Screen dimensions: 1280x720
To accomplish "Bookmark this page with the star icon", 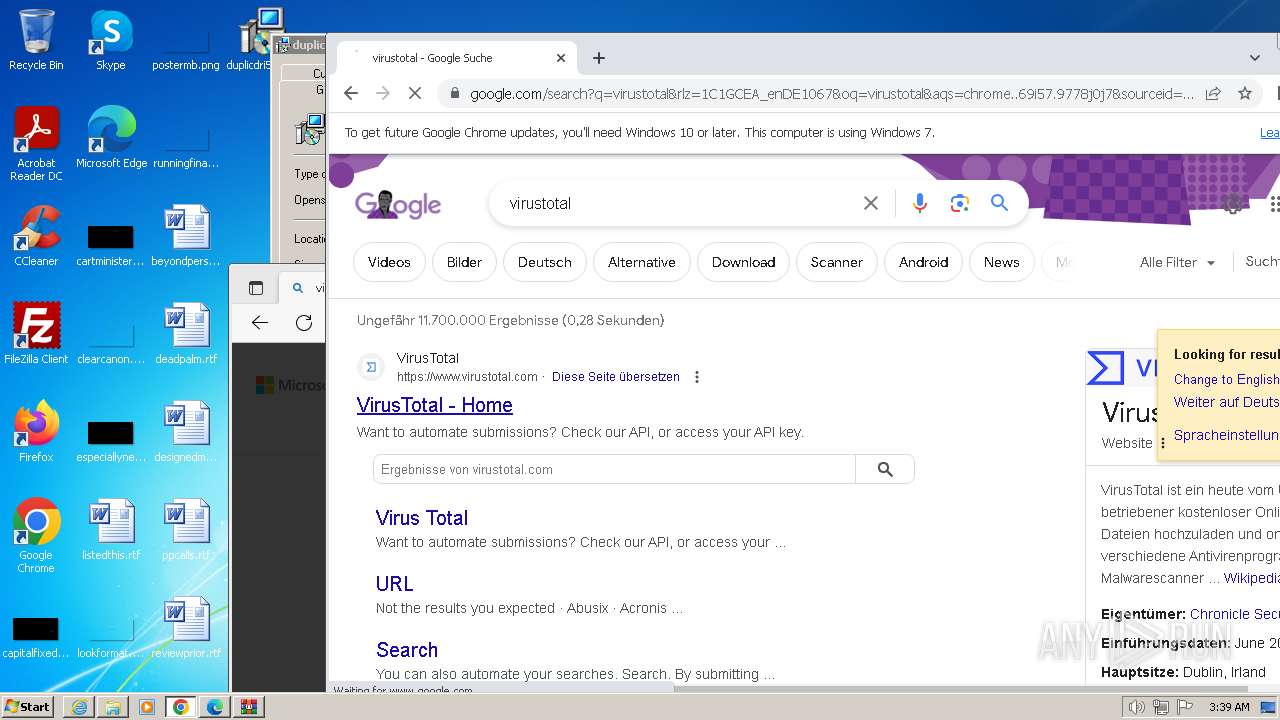I will (x=1245, y=93).
